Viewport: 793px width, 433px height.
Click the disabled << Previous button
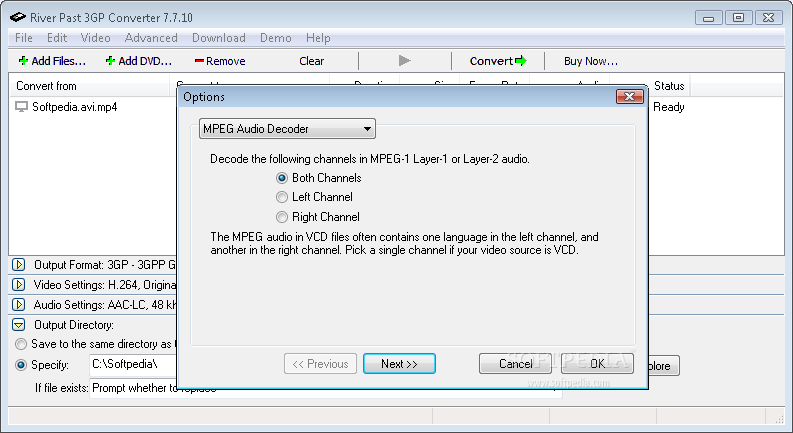[x=320, y=364]
